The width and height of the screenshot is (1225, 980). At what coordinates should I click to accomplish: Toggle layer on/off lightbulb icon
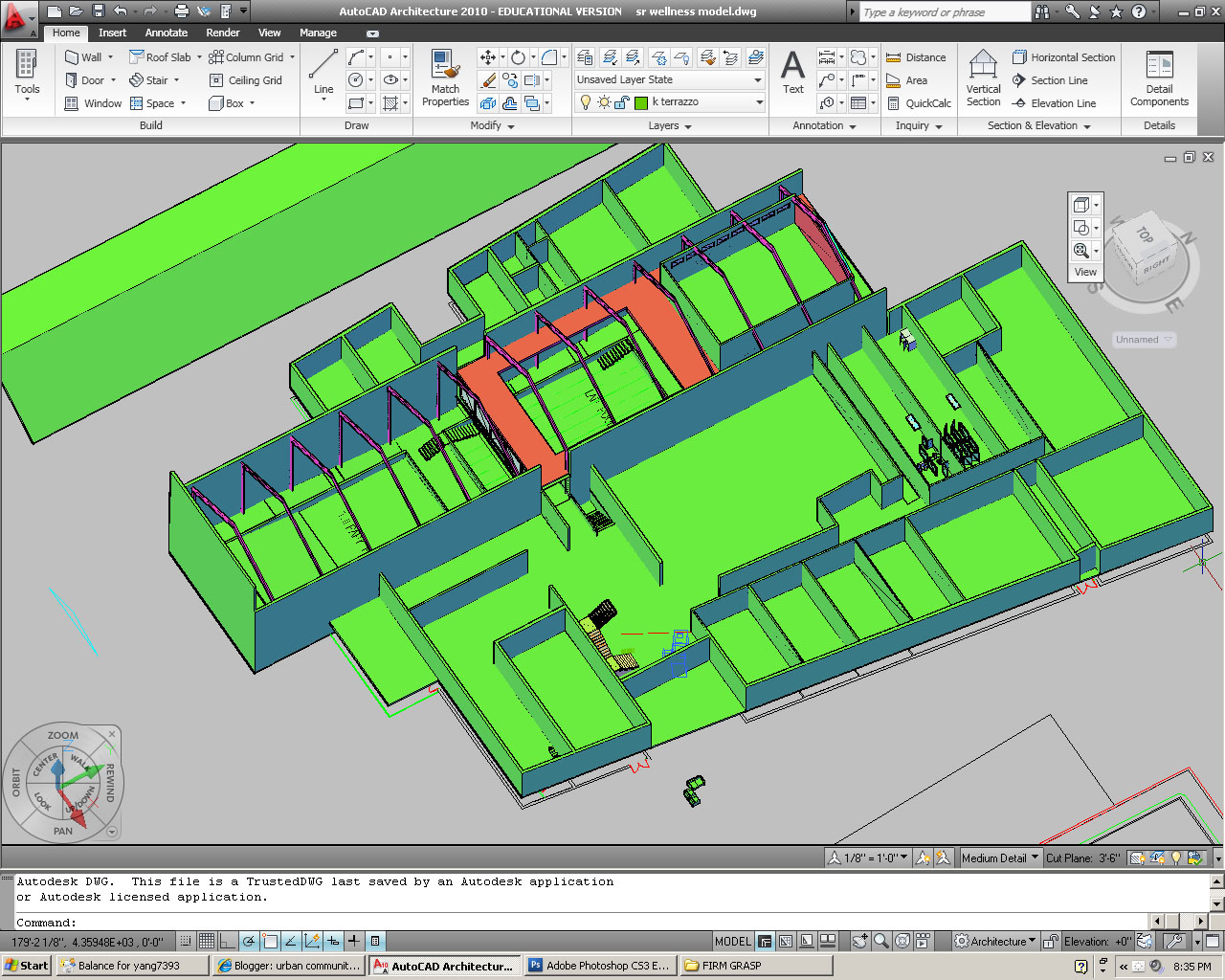585,102
